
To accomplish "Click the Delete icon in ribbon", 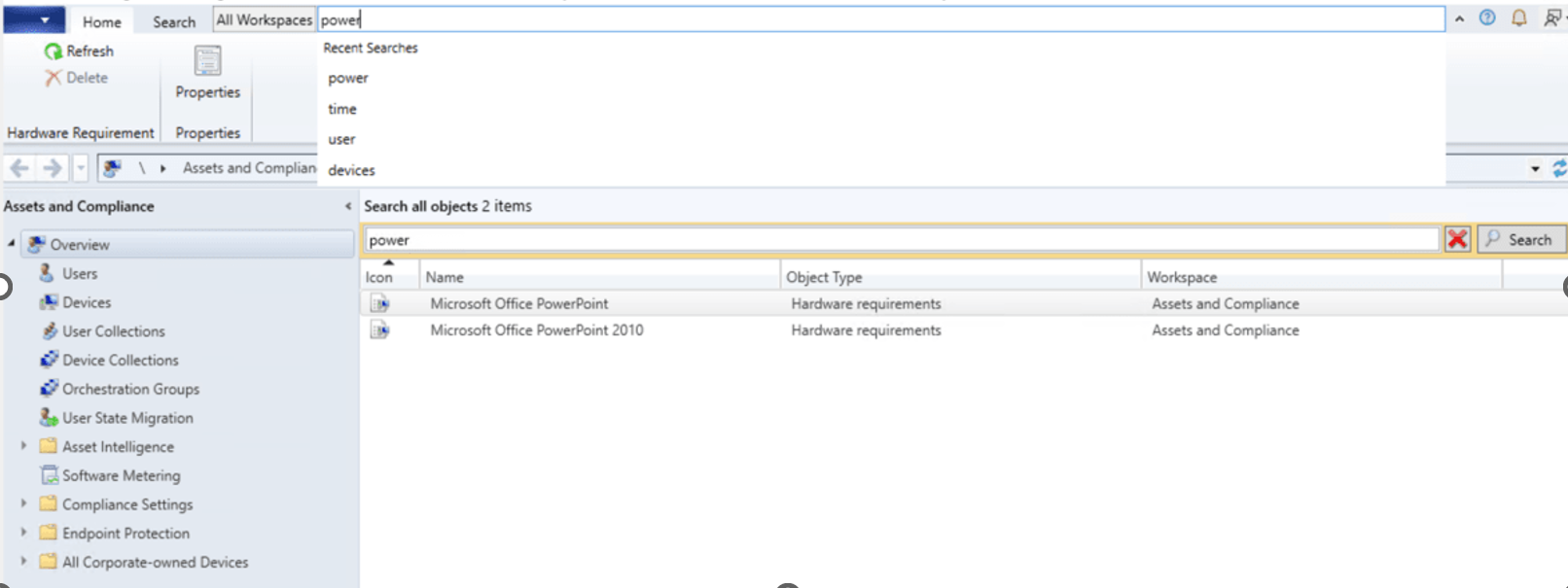I will (53, 78).
